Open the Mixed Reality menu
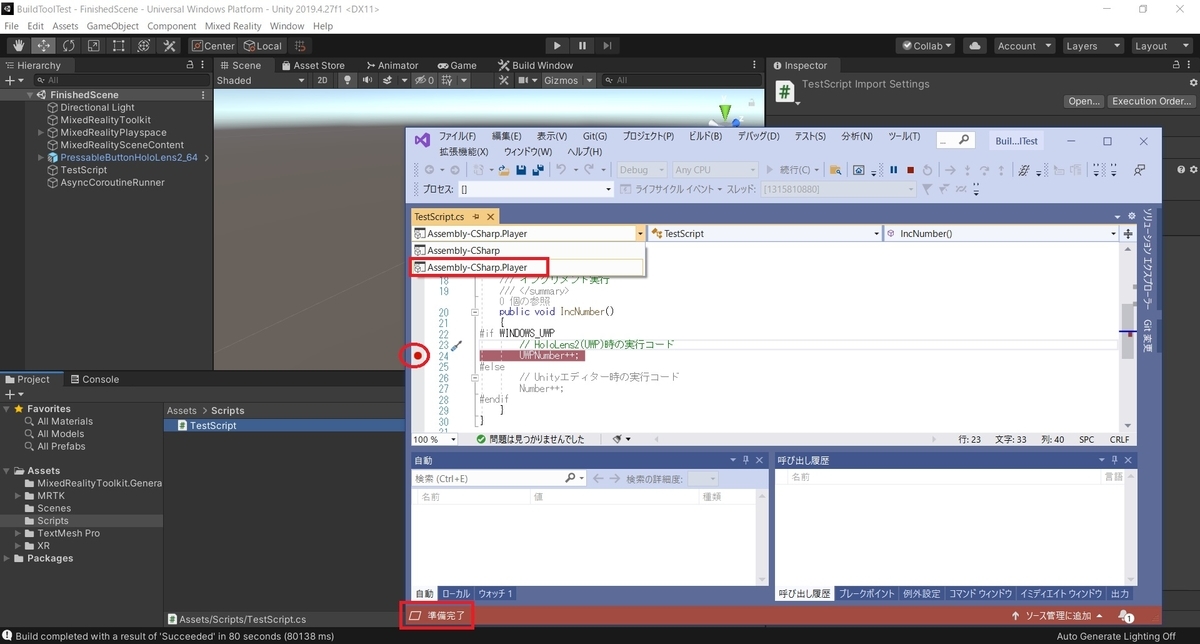Viewport: 1200px width, 644px height. 234,25
